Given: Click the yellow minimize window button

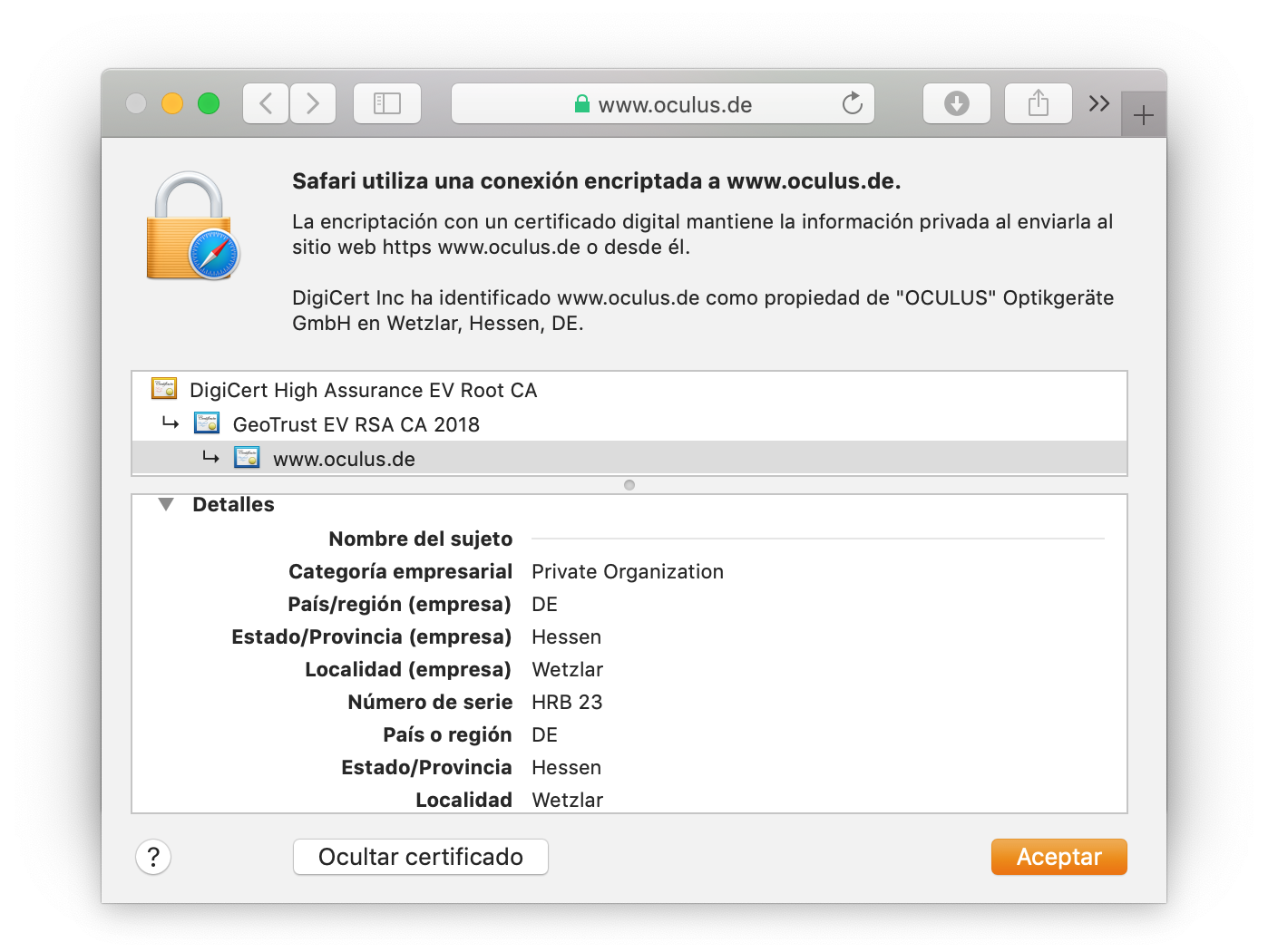Looking at the screenshot, I should click(172, 103).
